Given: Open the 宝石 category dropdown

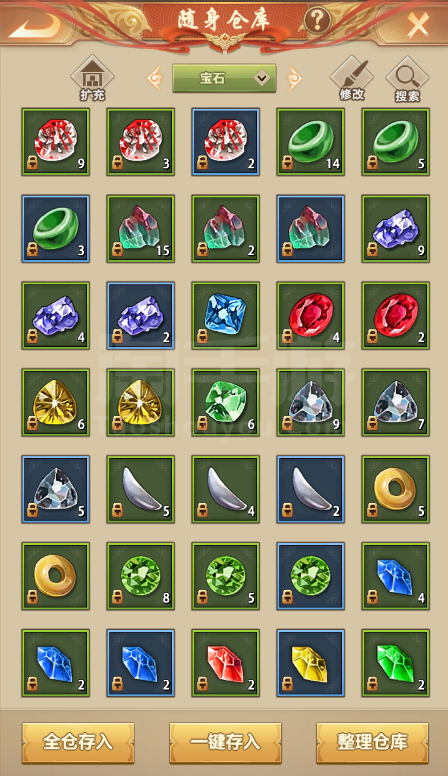Looking at the screenshot, I should 224,78.
